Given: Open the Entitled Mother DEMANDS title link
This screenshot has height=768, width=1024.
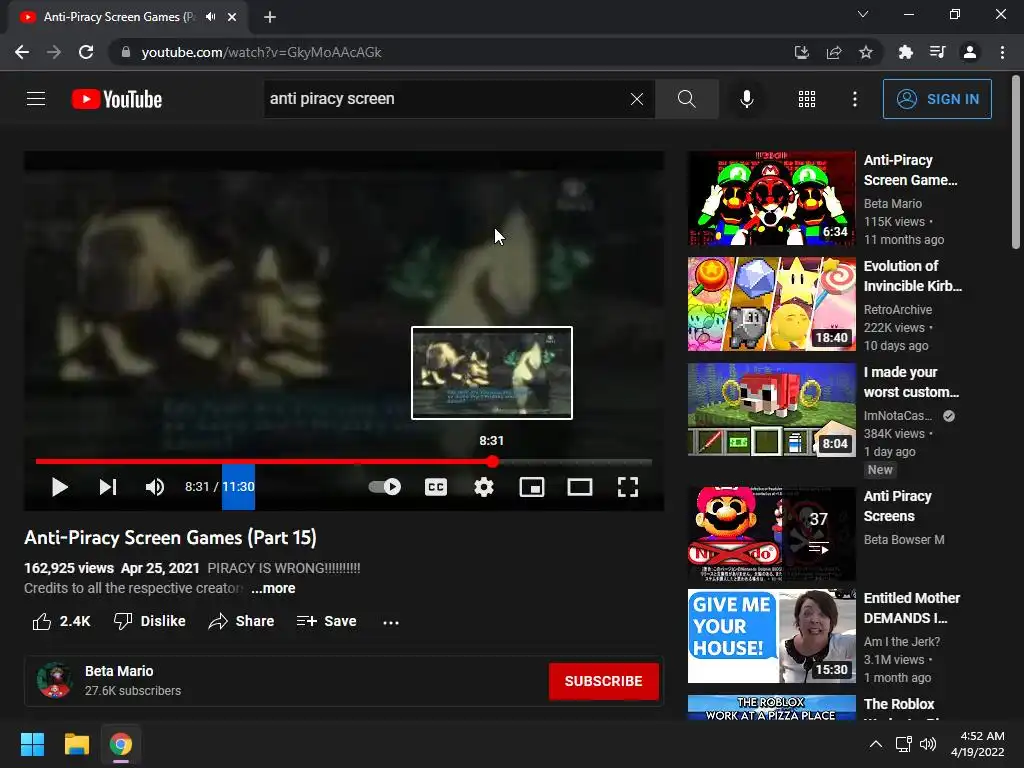Looking at the screenshot, I should [912, 608].
